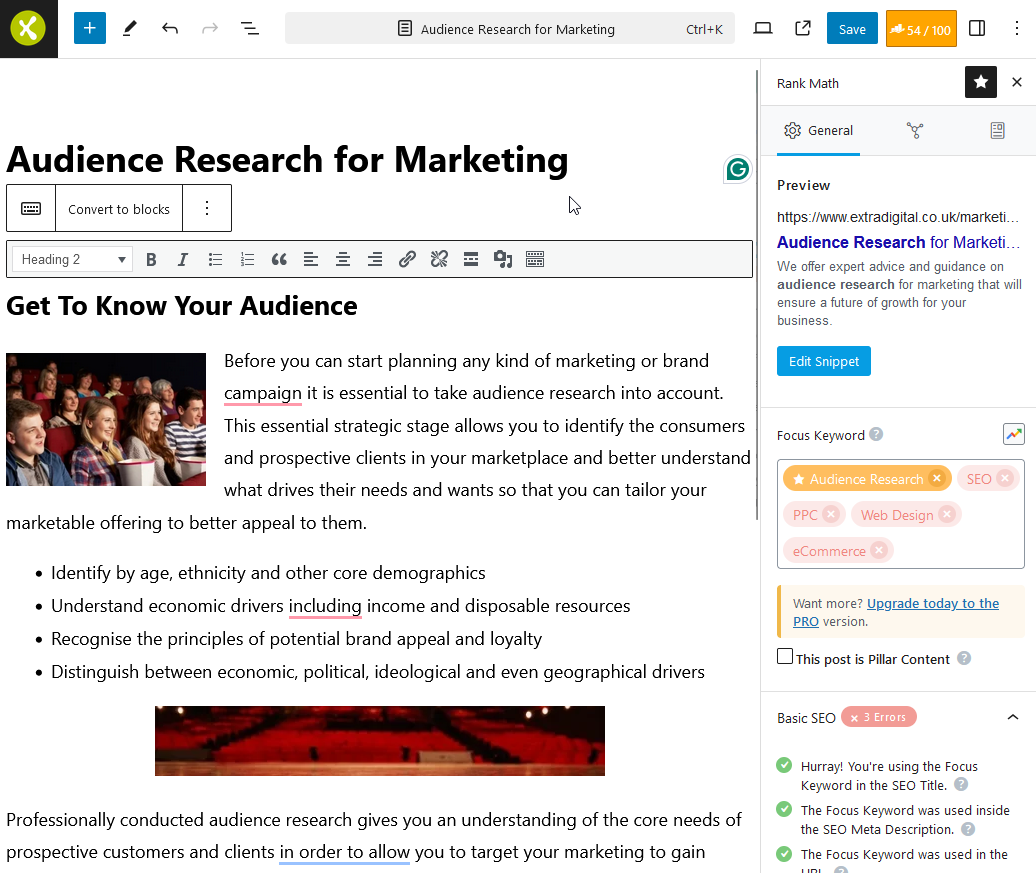Toggle the settings sidebar panel

click(977, 28)
